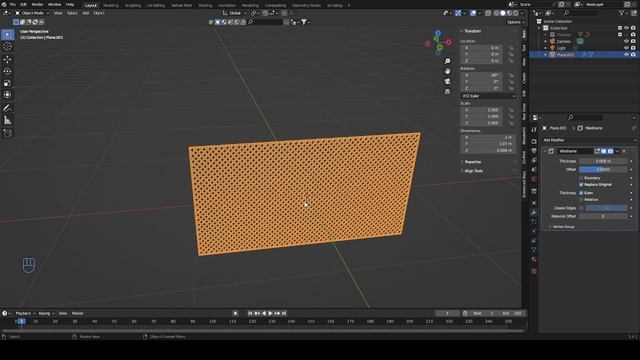This screenshot has height=360, width=640.
Task: Click the pan view hand icon
Action: [x=447, y=71]
